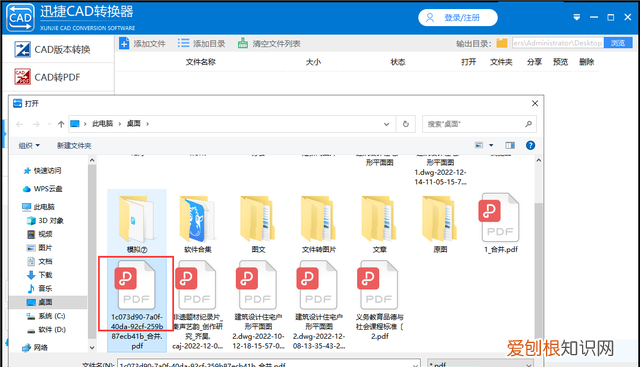The width and height of the screenshot is (640, 367).
Task: Click the 添加目录 toolbar button
Action: 202,43
